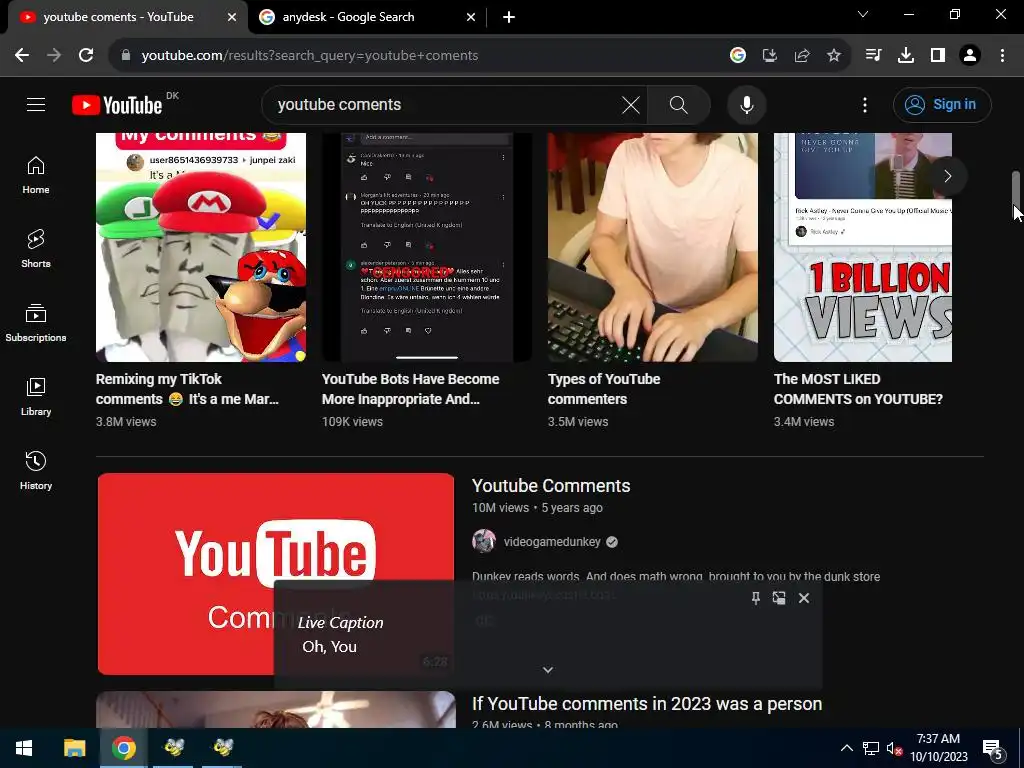The height and width of the screenshot is (768, 1024).
Task: Open Chrome profile avatar
Action: pos(970,56)
